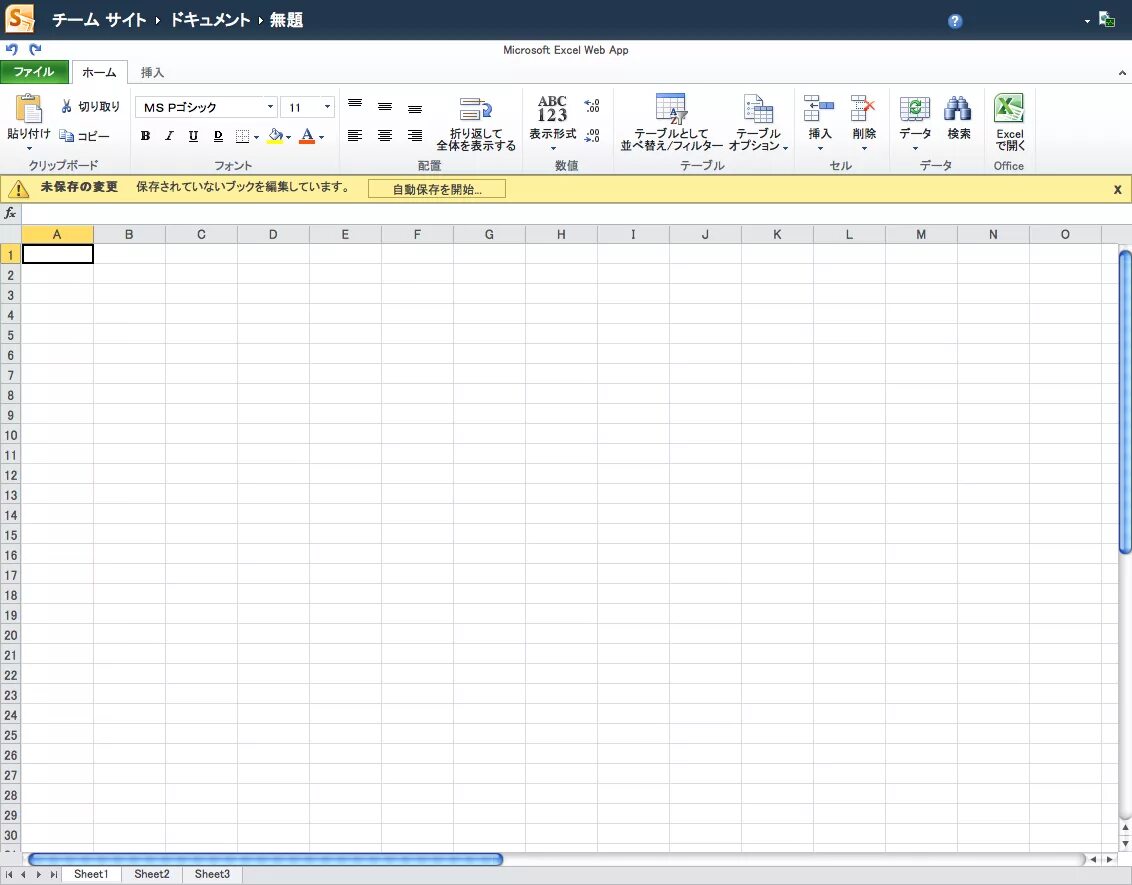The width and height of the screenshot is (1132, 885).
Task: Decrease decimal places
Action: point(592,136)
